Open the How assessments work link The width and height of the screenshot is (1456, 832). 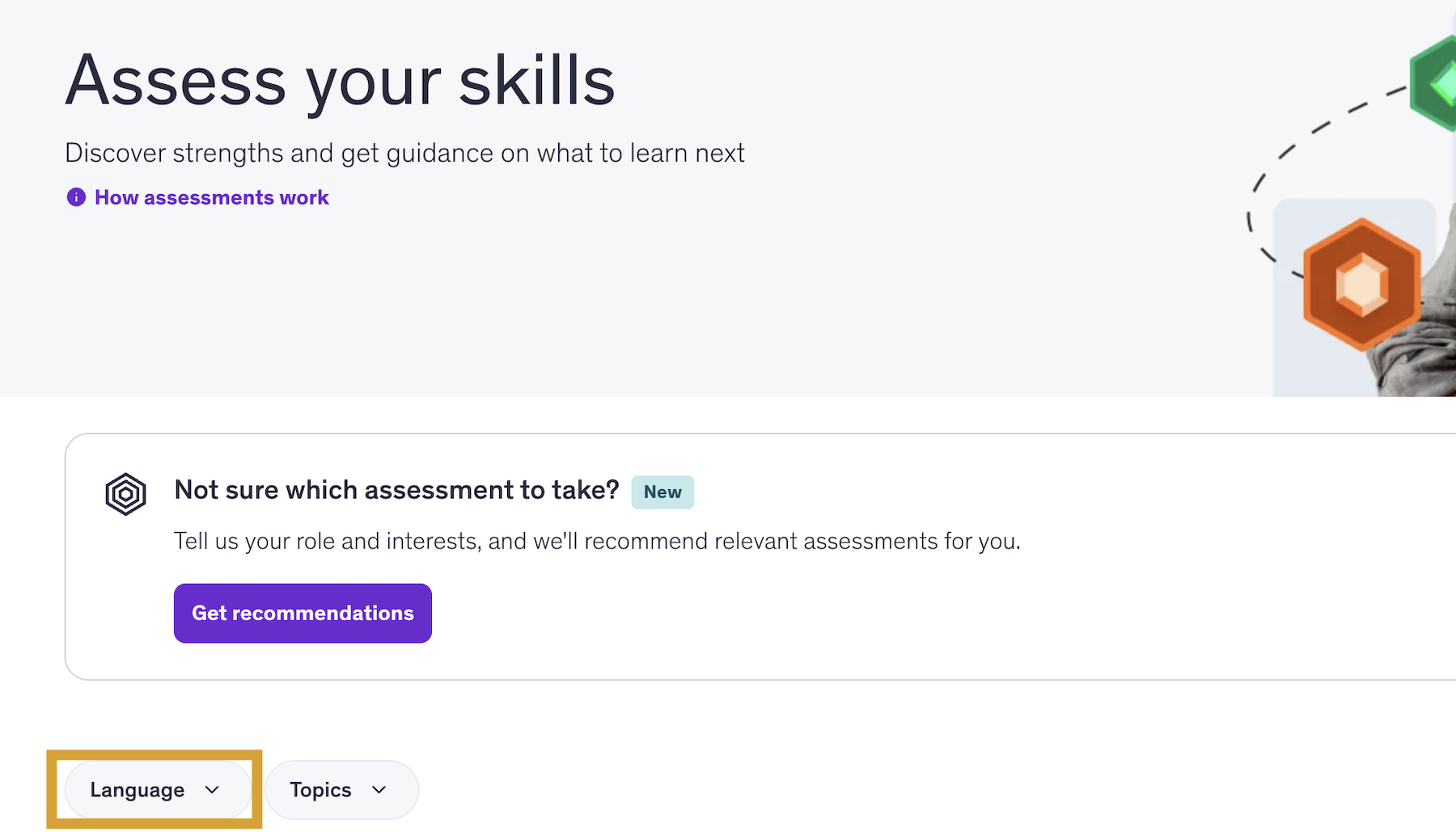point(211,197)
